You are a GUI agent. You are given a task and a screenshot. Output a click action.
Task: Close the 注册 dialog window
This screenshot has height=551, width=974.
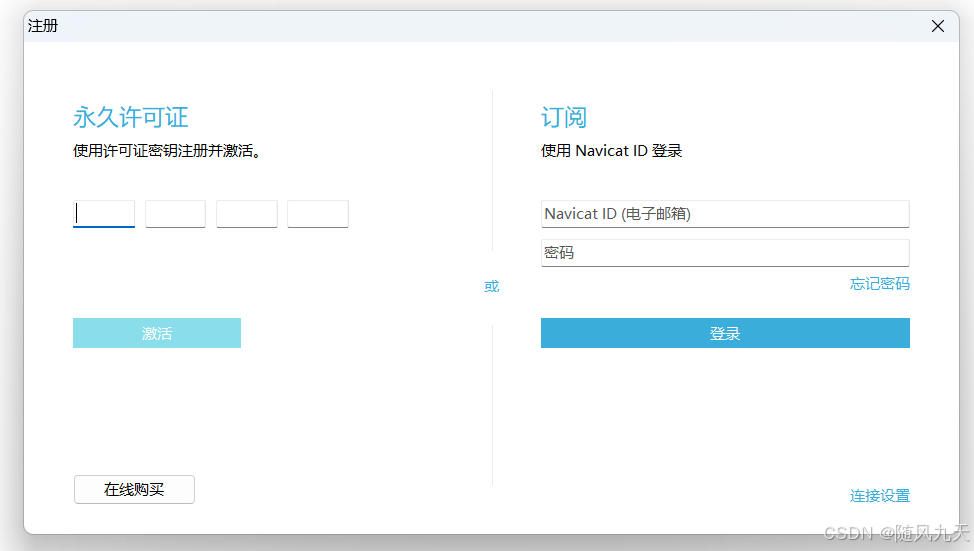coord(937,26)
